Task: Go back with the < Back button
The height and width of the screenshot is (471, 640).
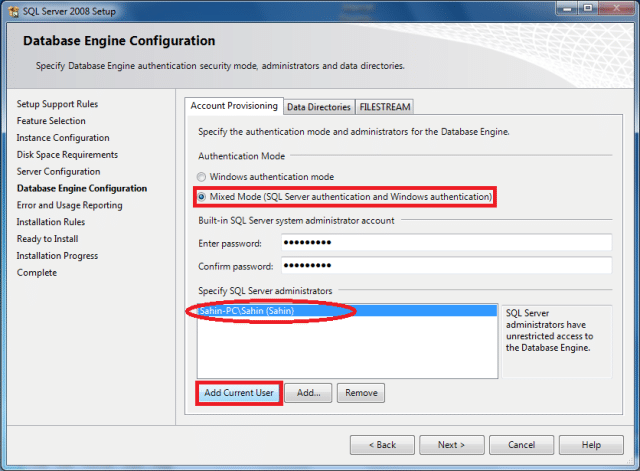Action: tap(382, 445)
